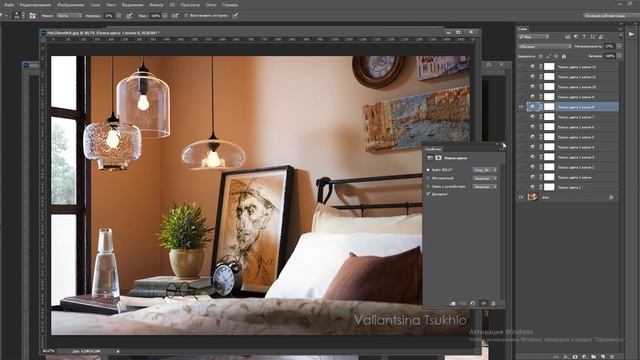Show layer Поиск цвета 1 копия 2

[520, 167]
